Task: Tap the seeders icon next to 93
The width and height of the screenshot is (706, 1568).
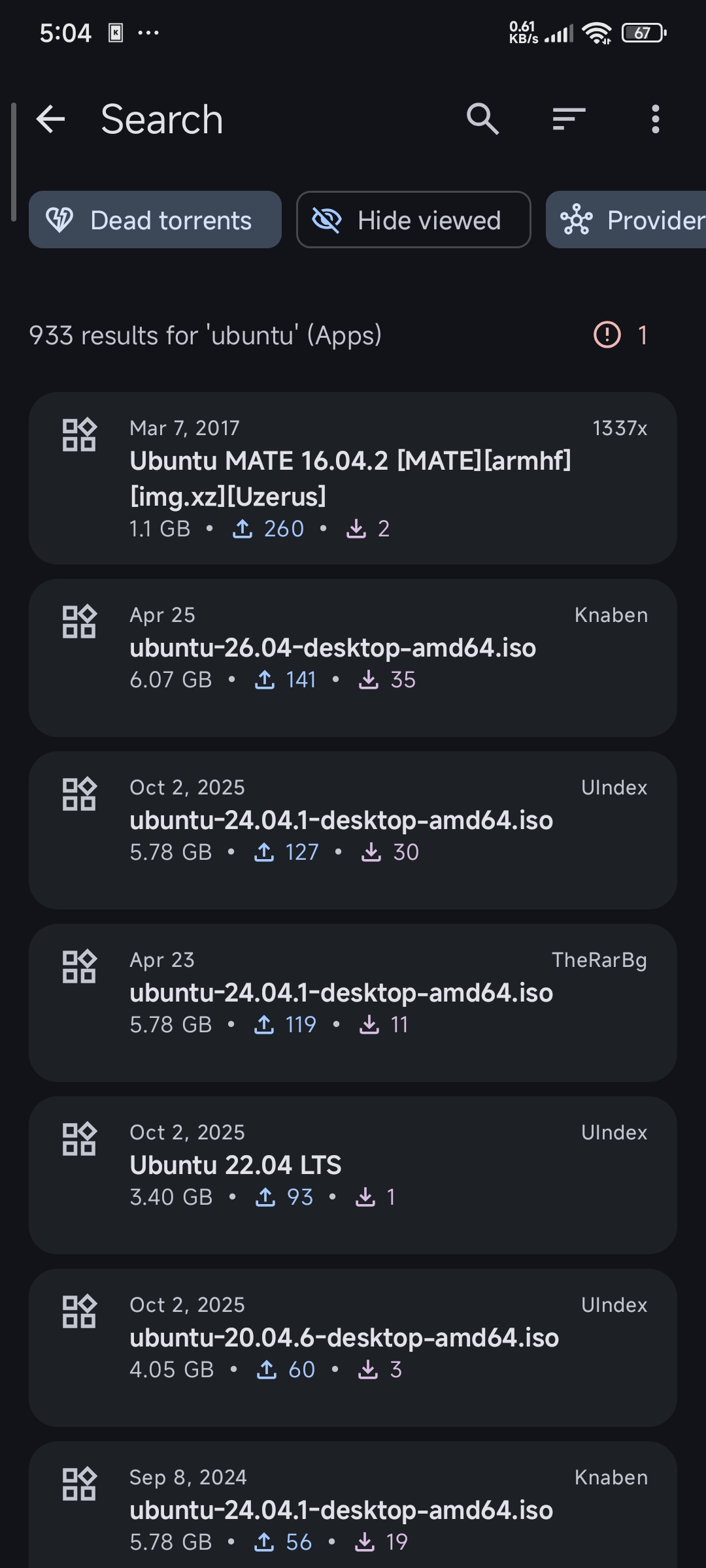Action: pyautogui.click(x=265, y=1197)
